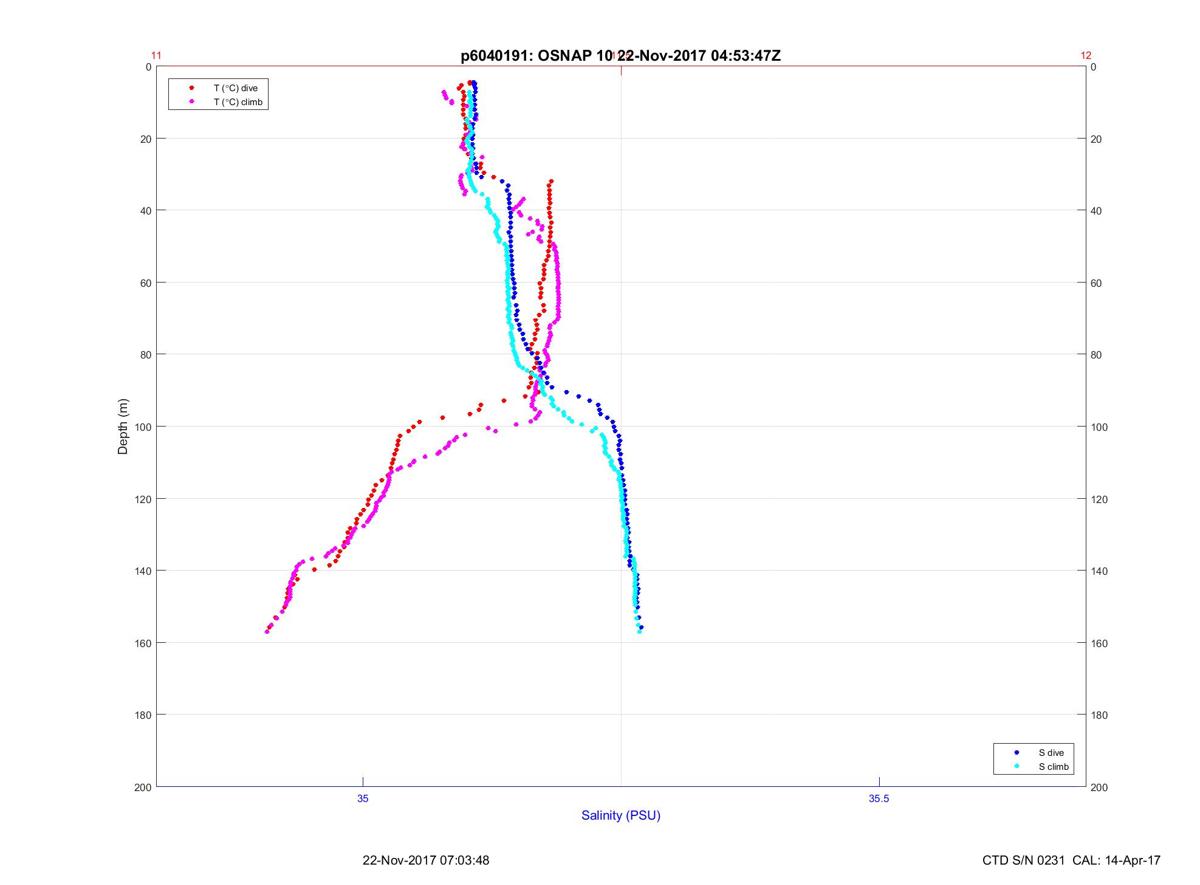Click the magenta marker beside T climb legend
Screen dimensions: 1200x885
(191, 102)
